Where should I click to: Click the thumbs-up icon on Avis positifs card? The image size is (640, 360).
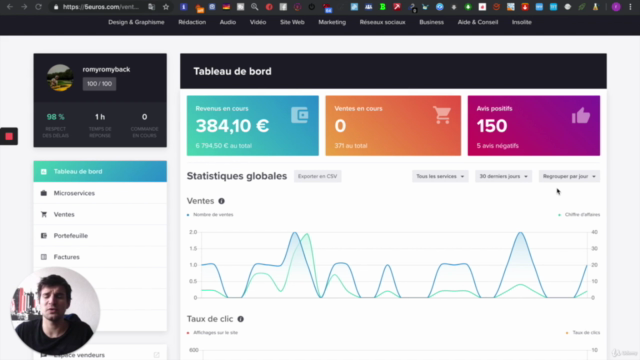click(581, 116)
